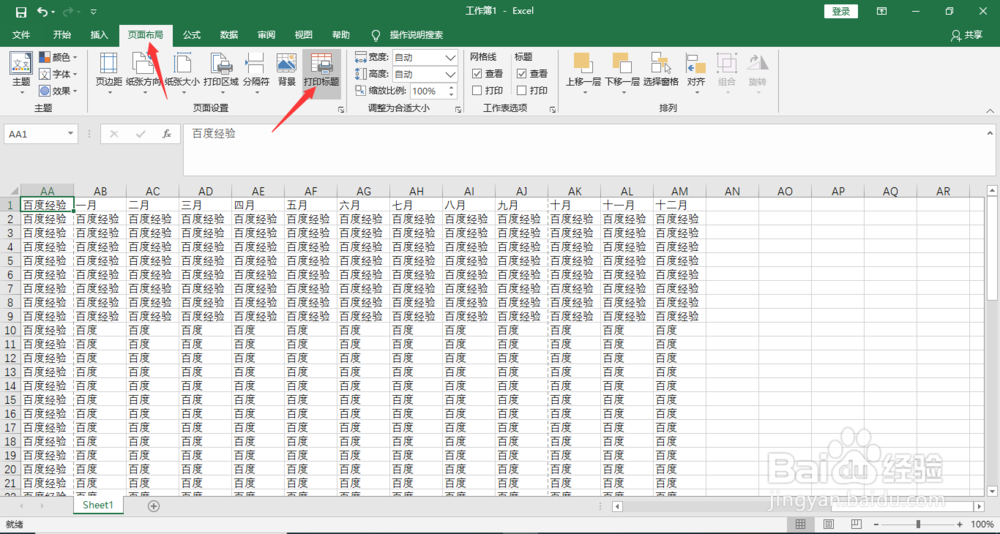Click the 操作说明搜索 search box

[416, 35]
